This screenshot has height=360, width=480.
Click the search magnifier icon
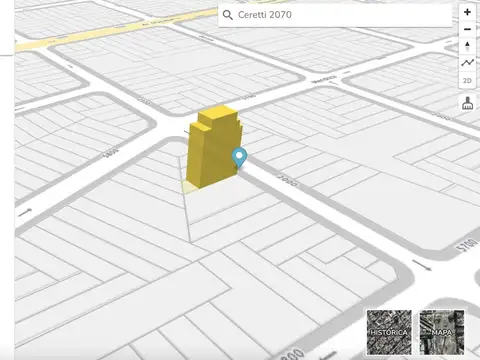228,15
